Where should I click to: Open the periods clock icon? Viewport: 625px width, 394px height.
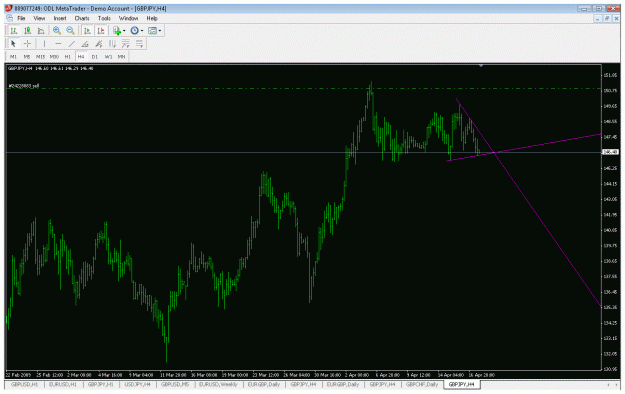tap(135, 31)
